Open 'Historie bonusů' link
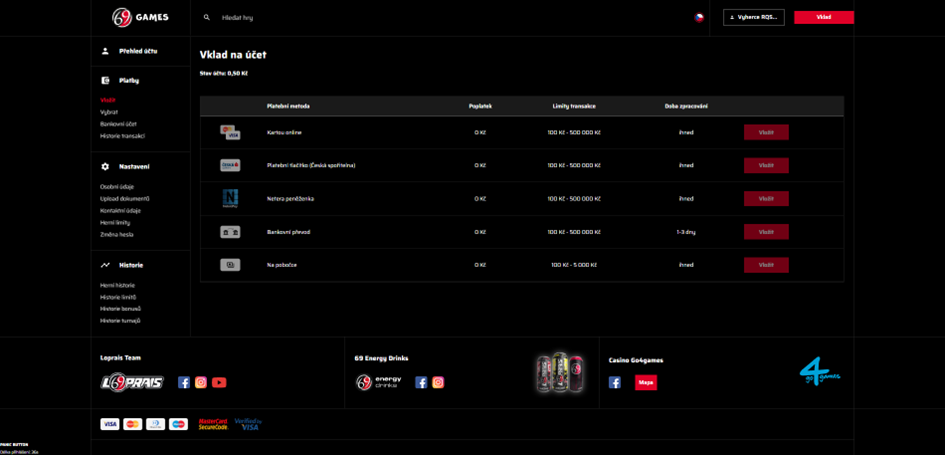The height and width of the screenshot is (455, 945). point(121,309)
